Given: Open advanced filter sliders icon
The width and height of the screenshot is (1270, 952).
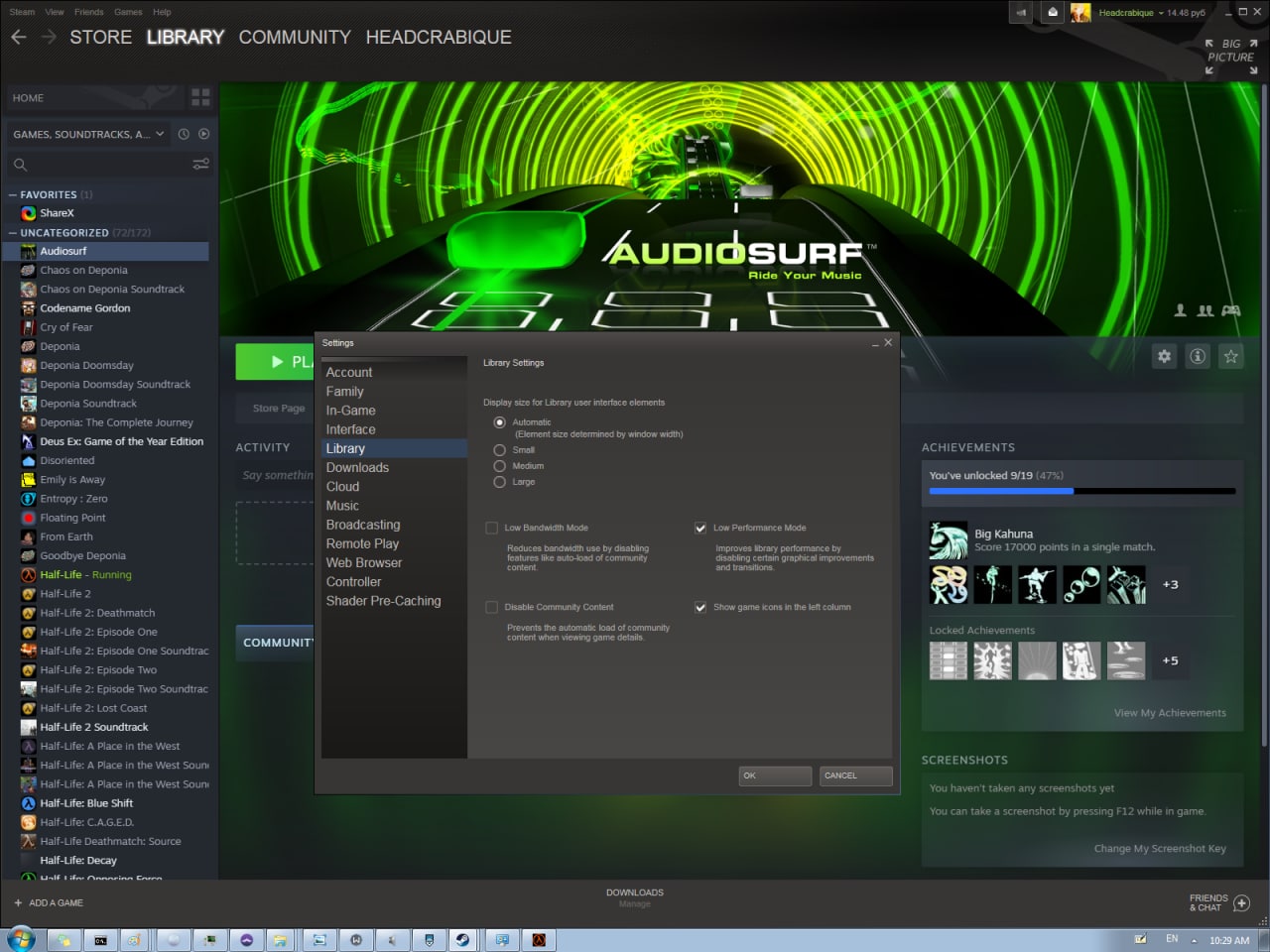Looking at the screenshot, I should pyautogui.click(x=200, y=164).
